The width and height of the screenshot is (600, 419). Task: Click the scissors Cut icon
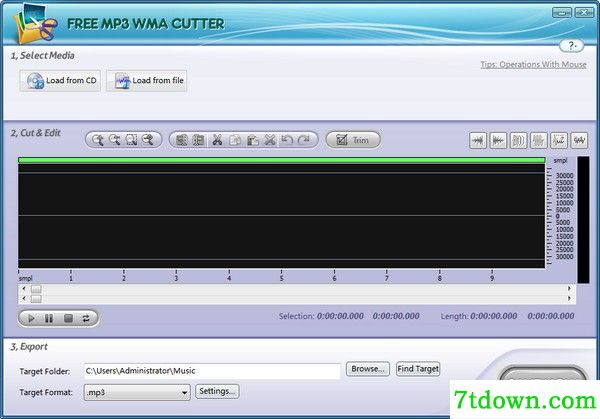217,140
